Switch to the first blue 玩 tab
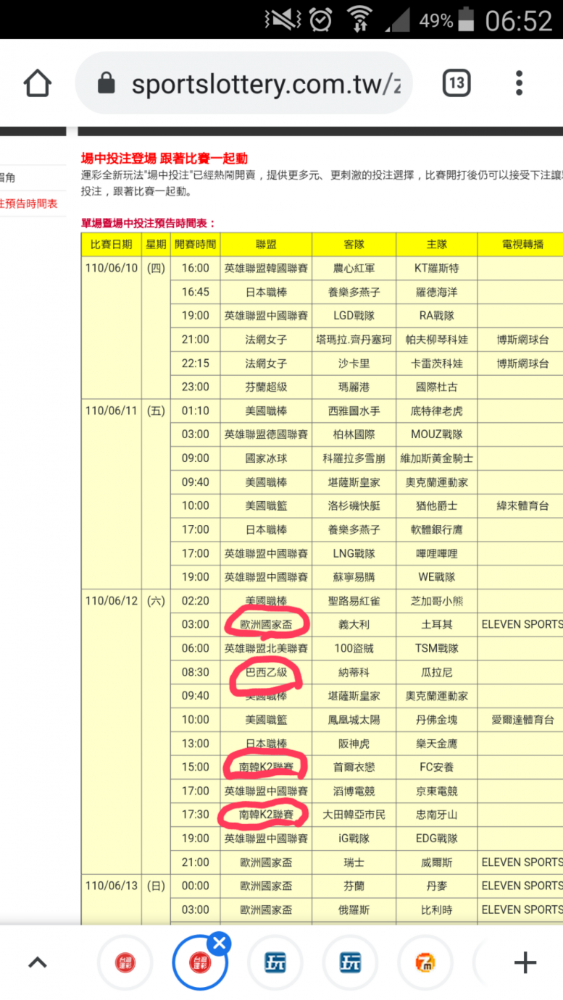The image size is (563, 1000). (275, 963)
